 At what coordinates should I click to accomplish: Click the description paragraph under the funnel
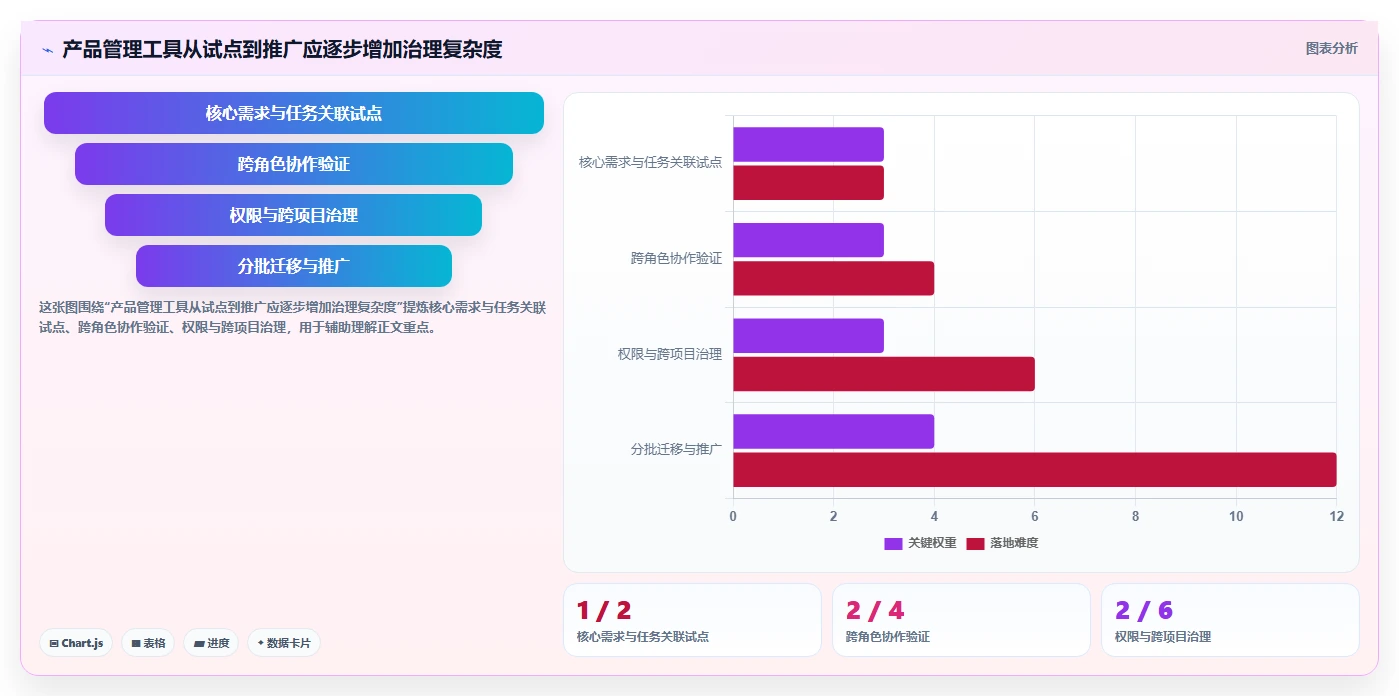pyautogui.click(x=292, y=317)
